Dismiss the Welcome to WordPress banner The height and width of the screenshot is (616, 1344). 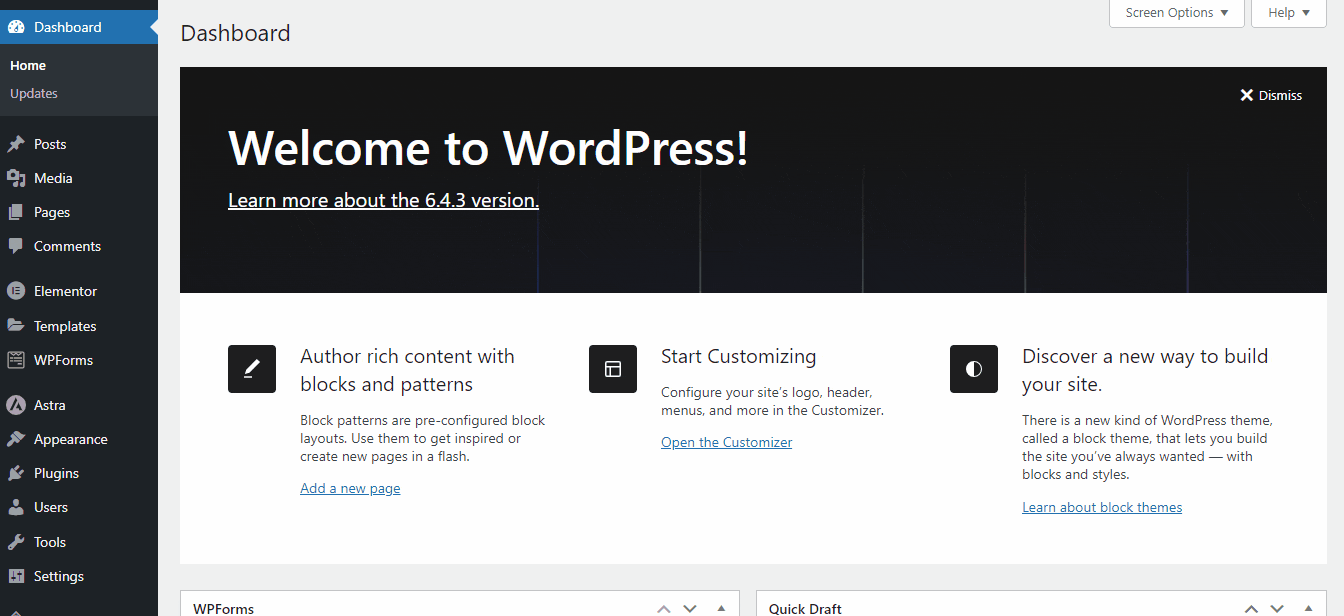tap(1271, 95)
